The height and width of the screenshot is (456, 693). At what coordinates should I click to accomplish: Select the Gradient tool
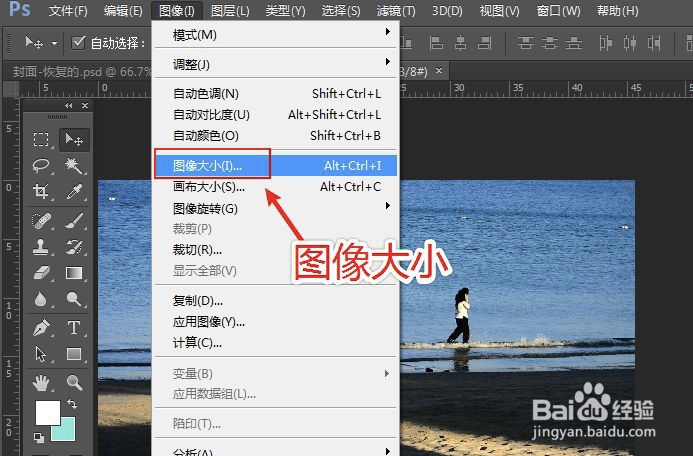coord(74,273)
